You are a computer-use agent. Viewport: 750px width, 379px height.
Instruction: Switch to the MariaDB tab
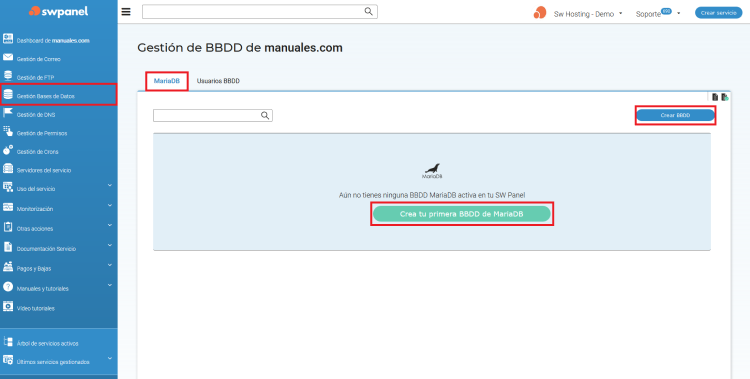[166, 81]
